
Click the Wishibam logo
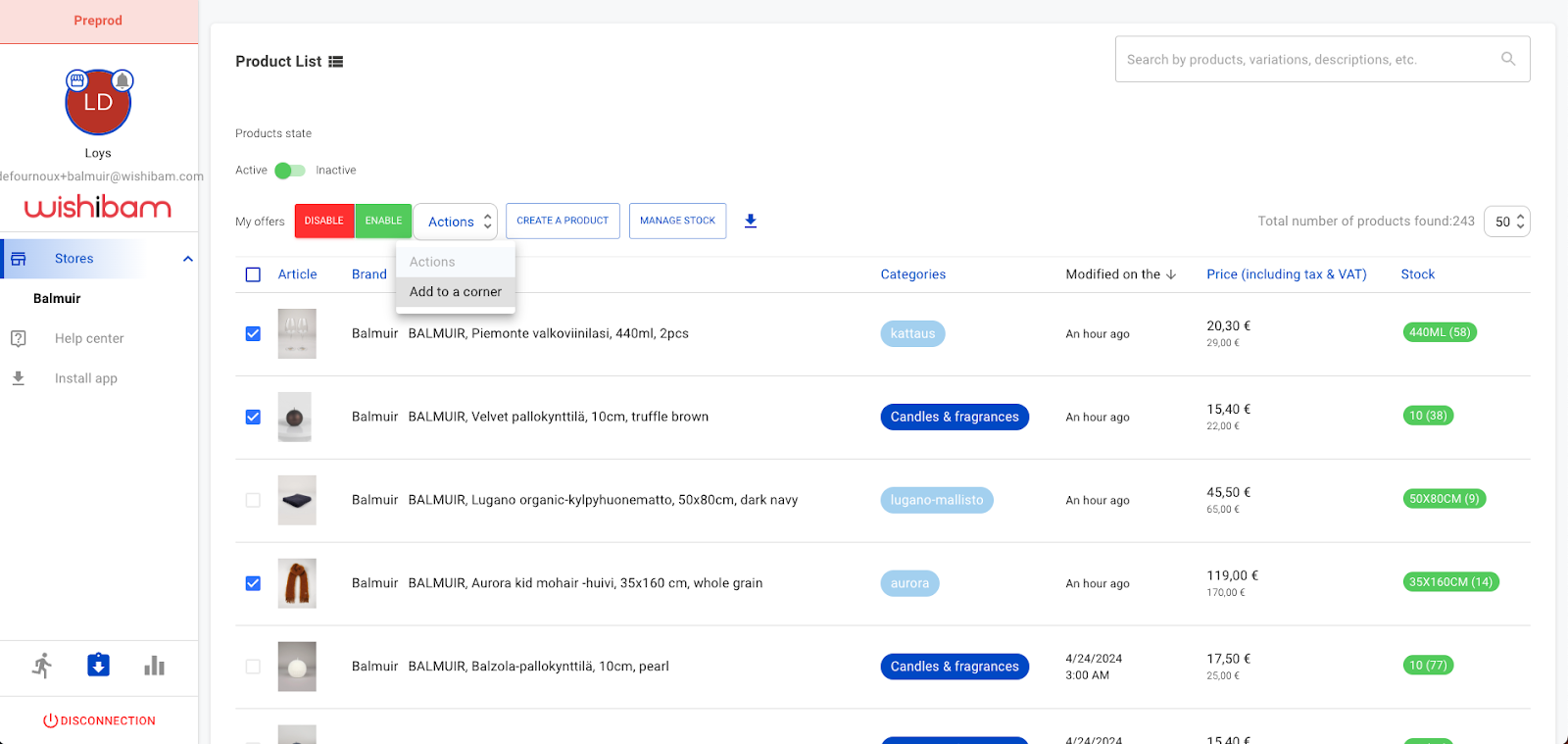click(98, 207)
